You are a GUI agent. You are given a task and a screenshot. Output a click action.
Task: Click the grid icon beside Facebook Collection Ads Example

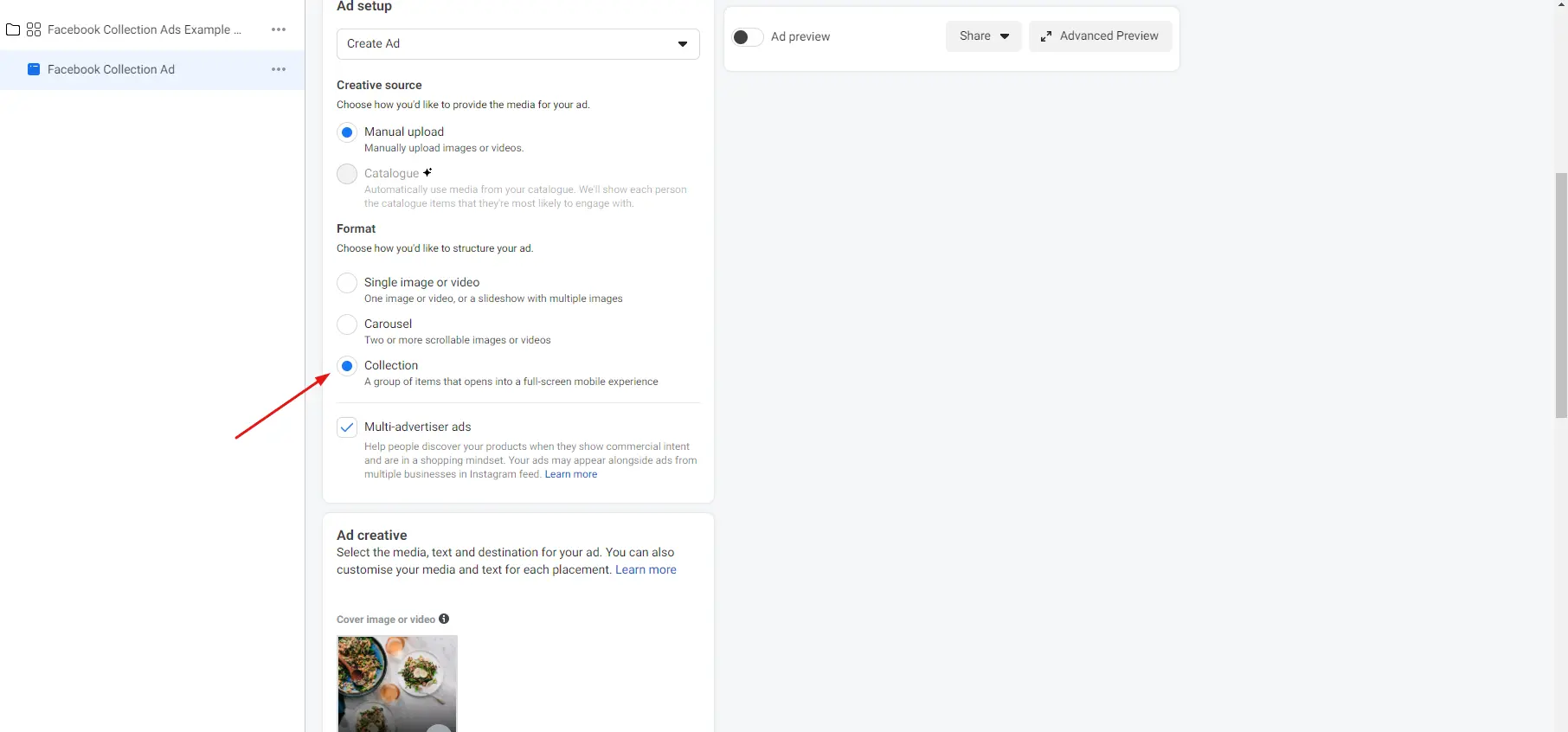(x=34, y=29)
